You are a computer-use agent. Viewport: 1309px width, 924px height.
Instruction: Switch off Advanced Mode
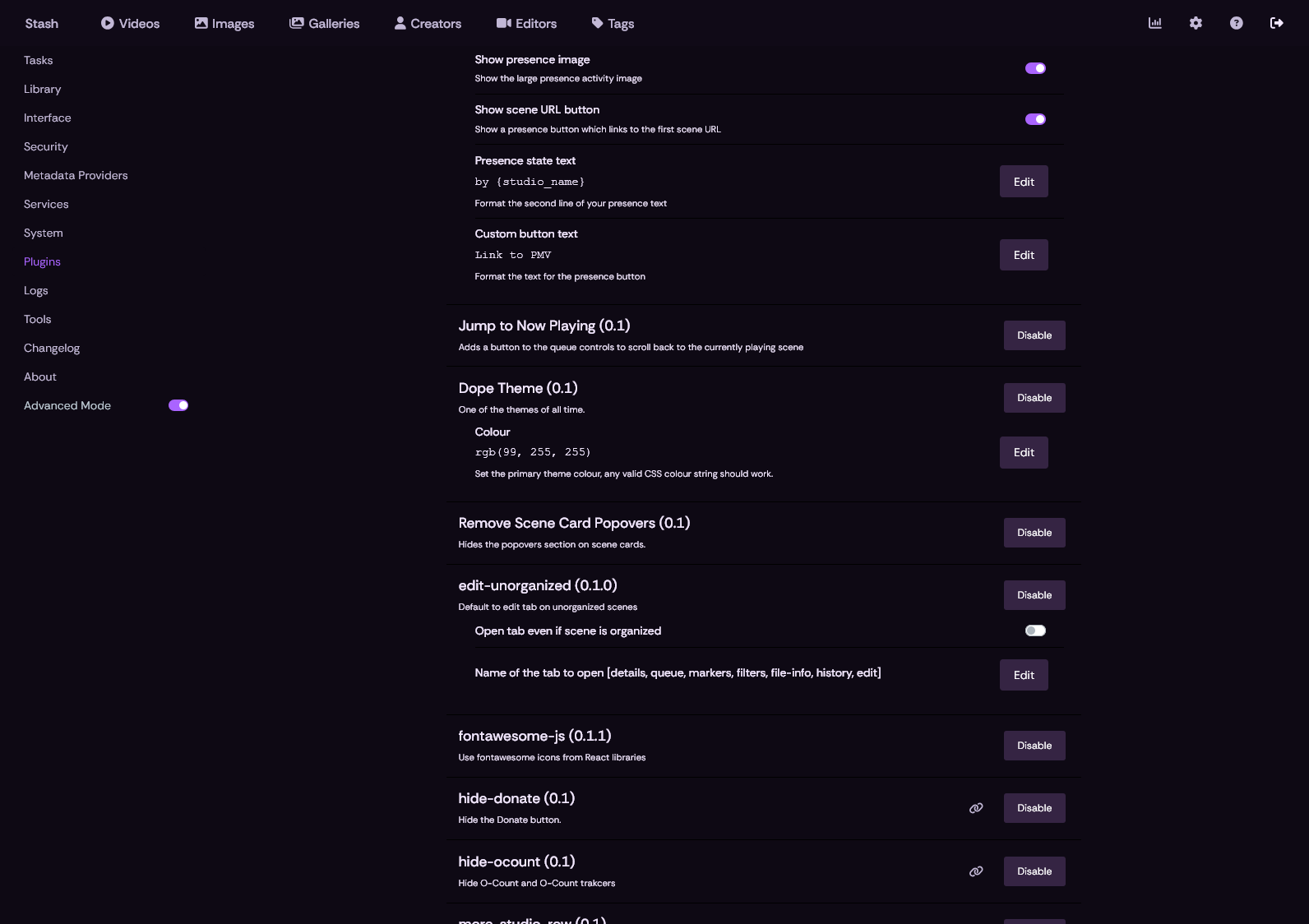coord(178,405)
